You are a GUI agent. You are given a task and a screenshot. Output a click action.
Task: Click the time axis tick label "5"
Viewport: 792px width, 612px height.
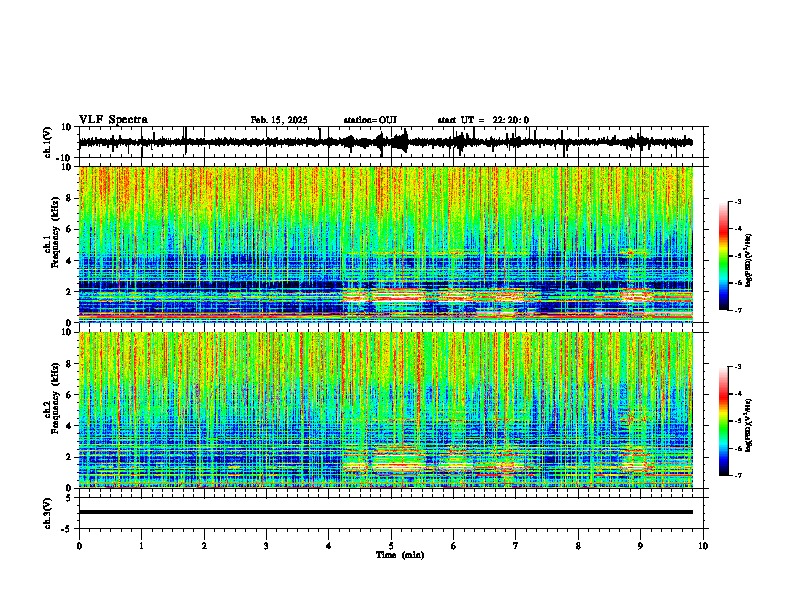[391, 546]
